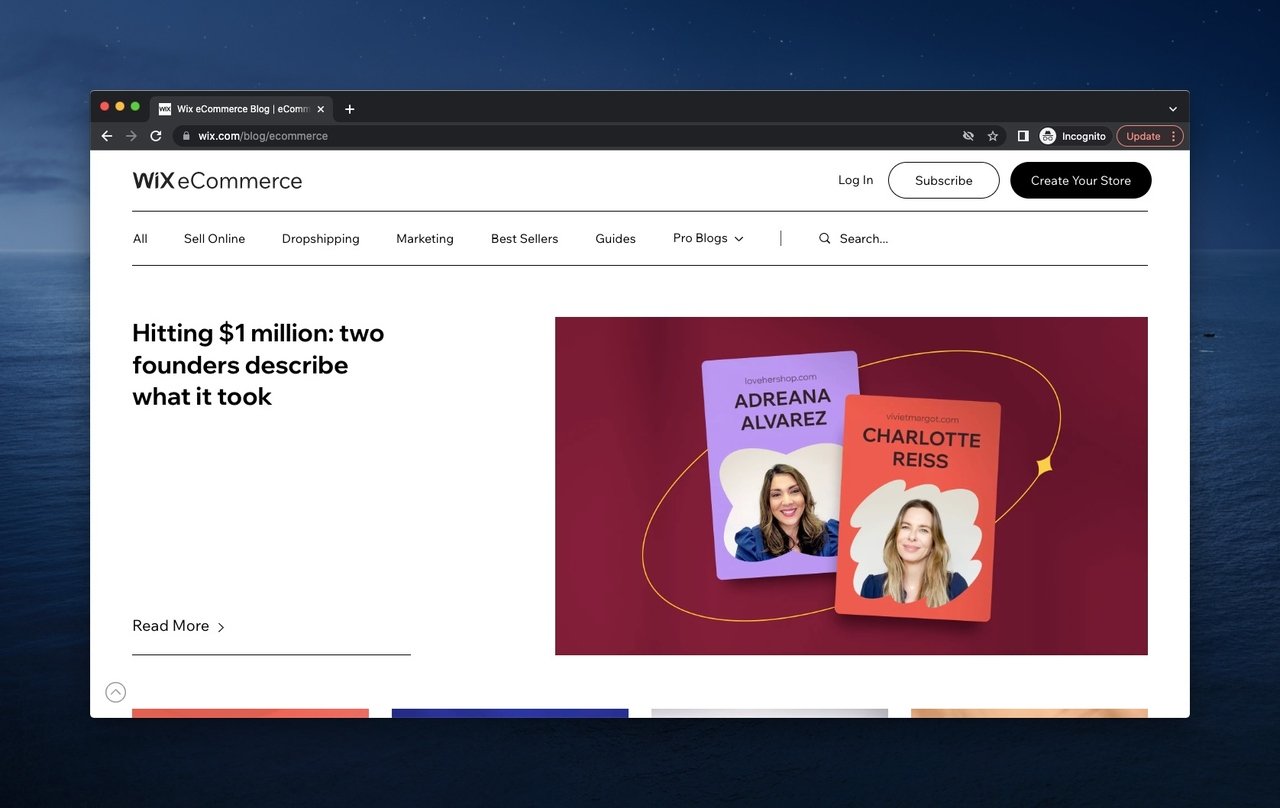Open the browser side panel icon
This screenshot has height=808, width=1280.
(1023, 136)
